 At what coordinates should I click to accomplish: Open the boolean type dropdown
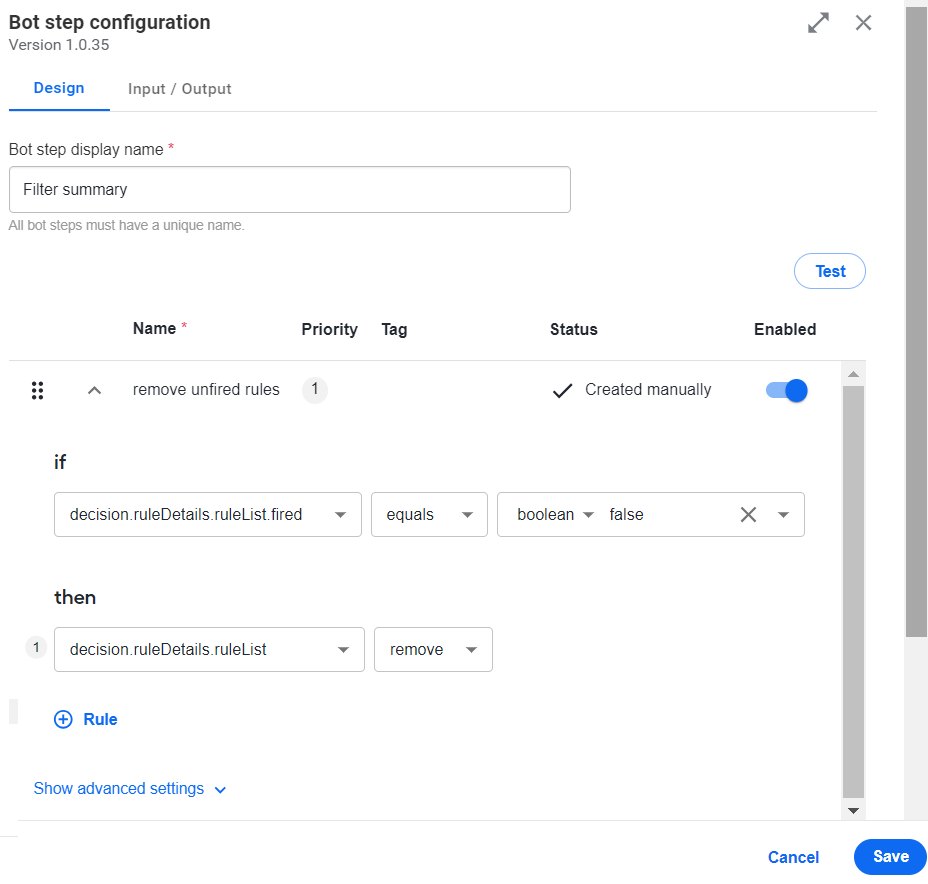click(555, 515)
